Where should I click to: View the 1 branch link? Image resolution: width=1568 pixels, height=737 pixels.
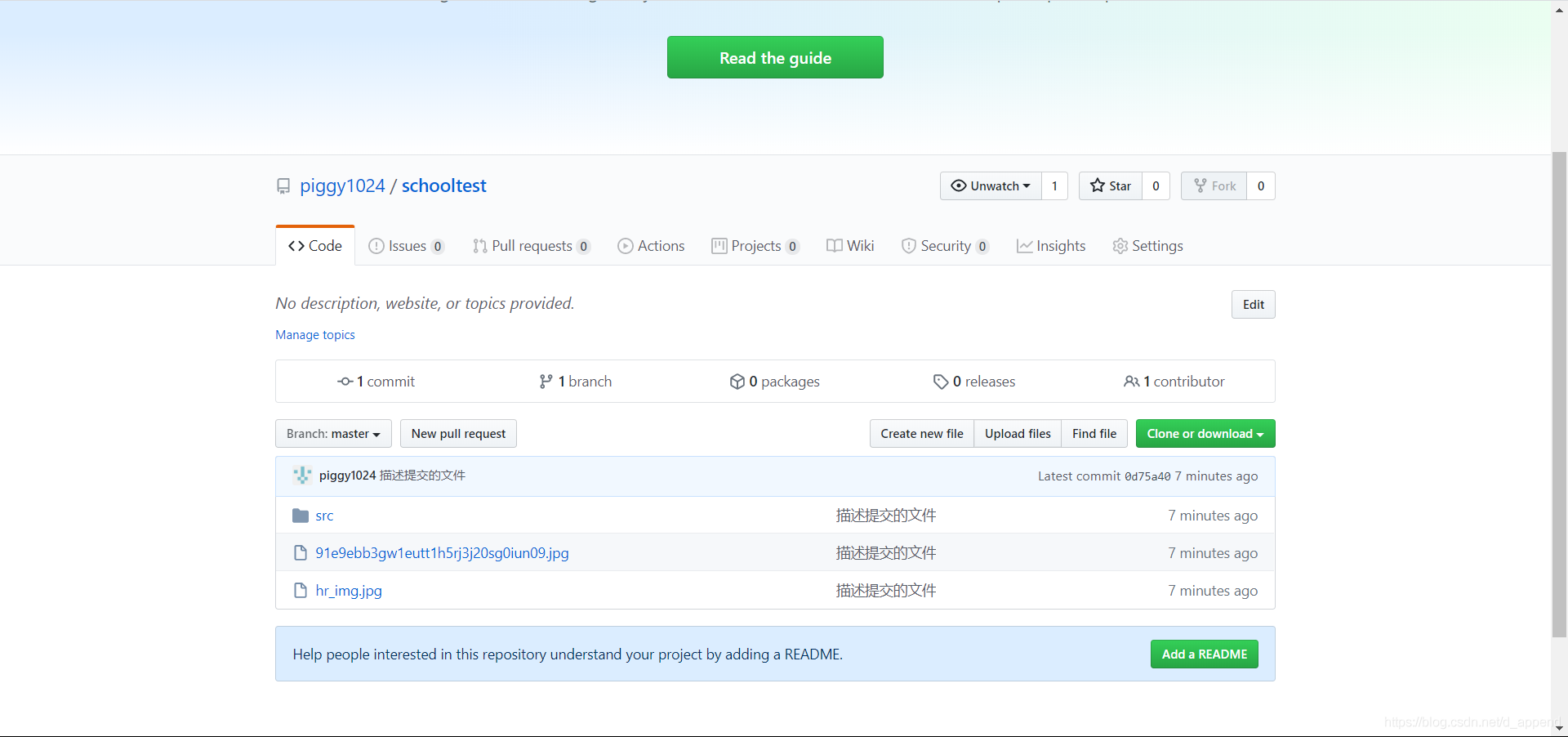(x=576, y=382)
